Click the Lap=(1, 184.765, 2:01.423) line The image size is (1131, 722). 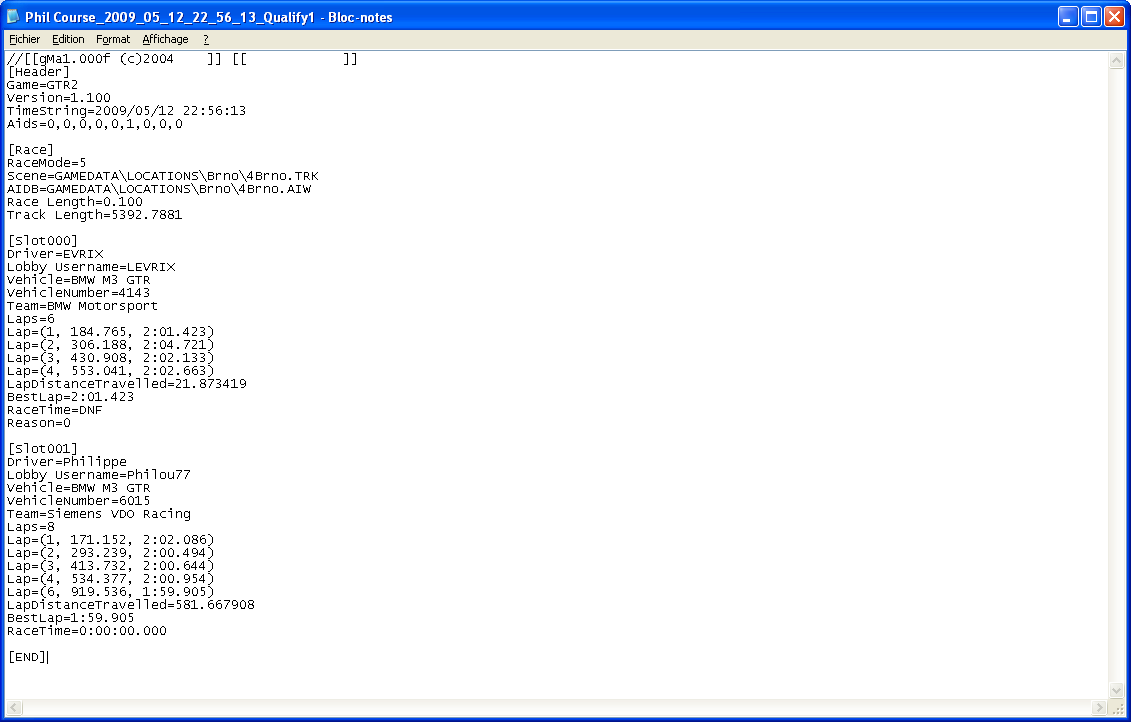(x=110, y=332)
